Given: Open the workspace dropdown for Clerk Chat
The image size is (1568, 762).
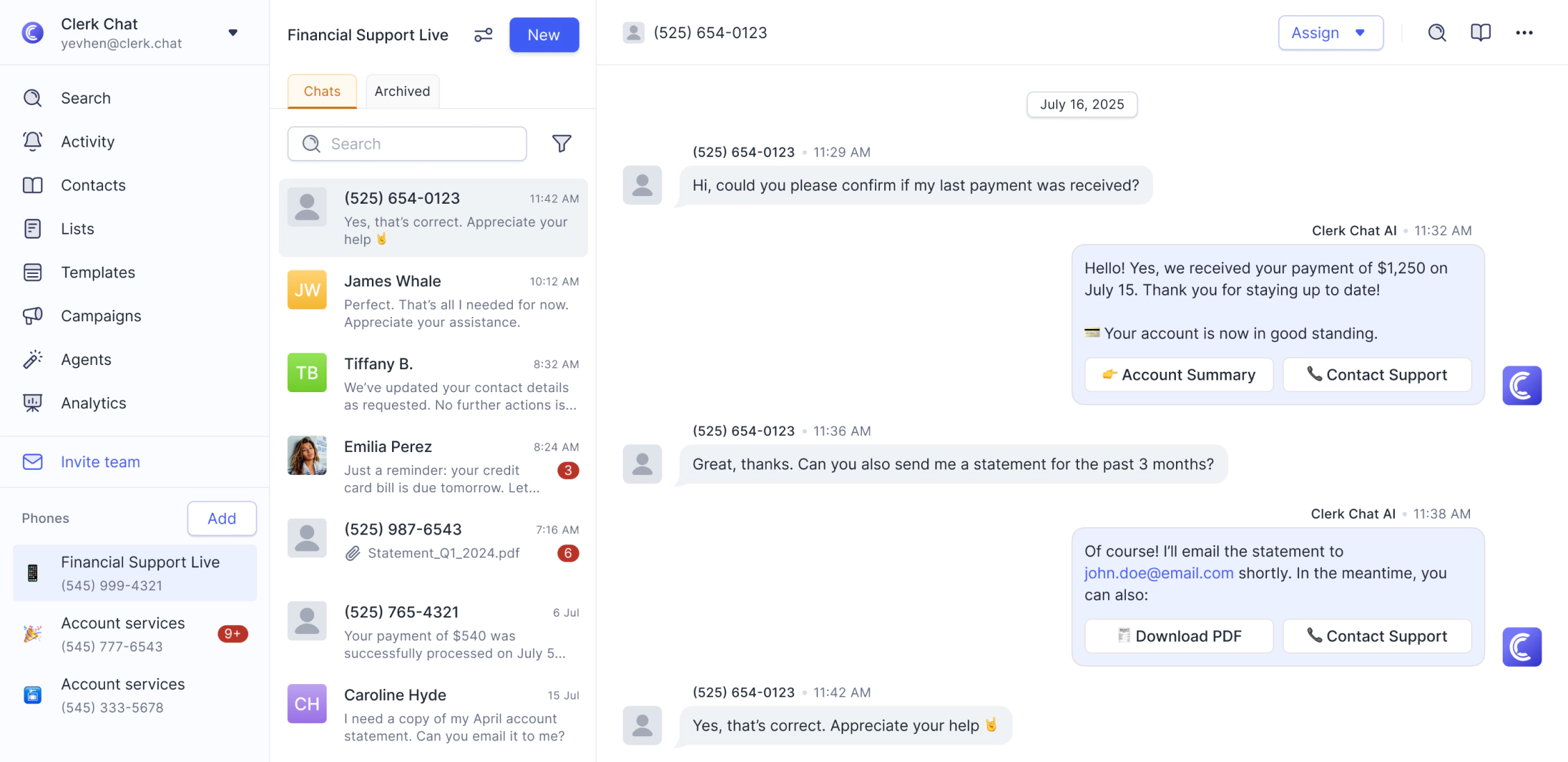Looking at the screenshot, I should pos(234,32).
